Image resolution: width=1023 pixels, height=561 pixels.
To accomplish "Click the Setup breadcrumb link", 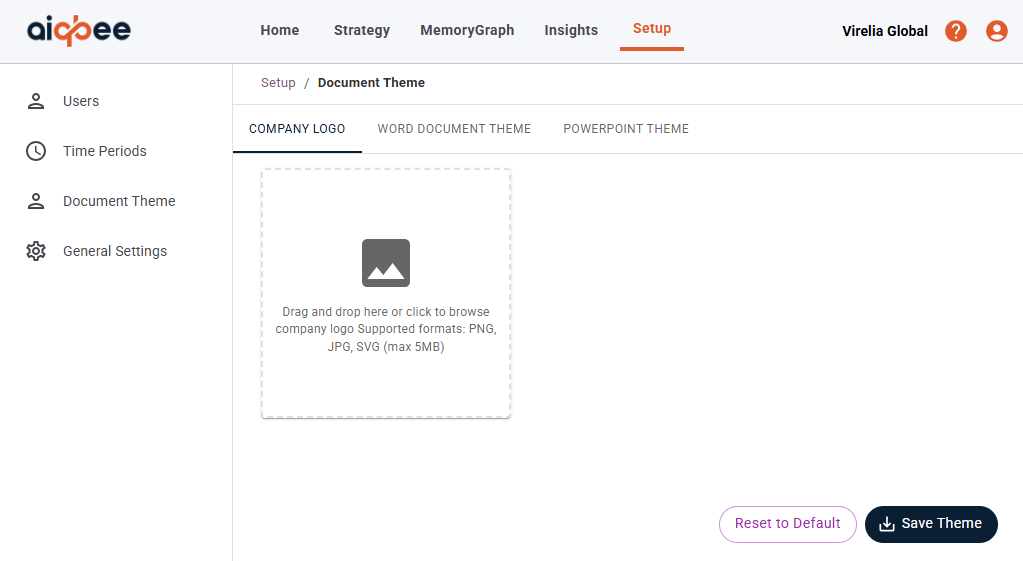I will [x=278, y=83].
